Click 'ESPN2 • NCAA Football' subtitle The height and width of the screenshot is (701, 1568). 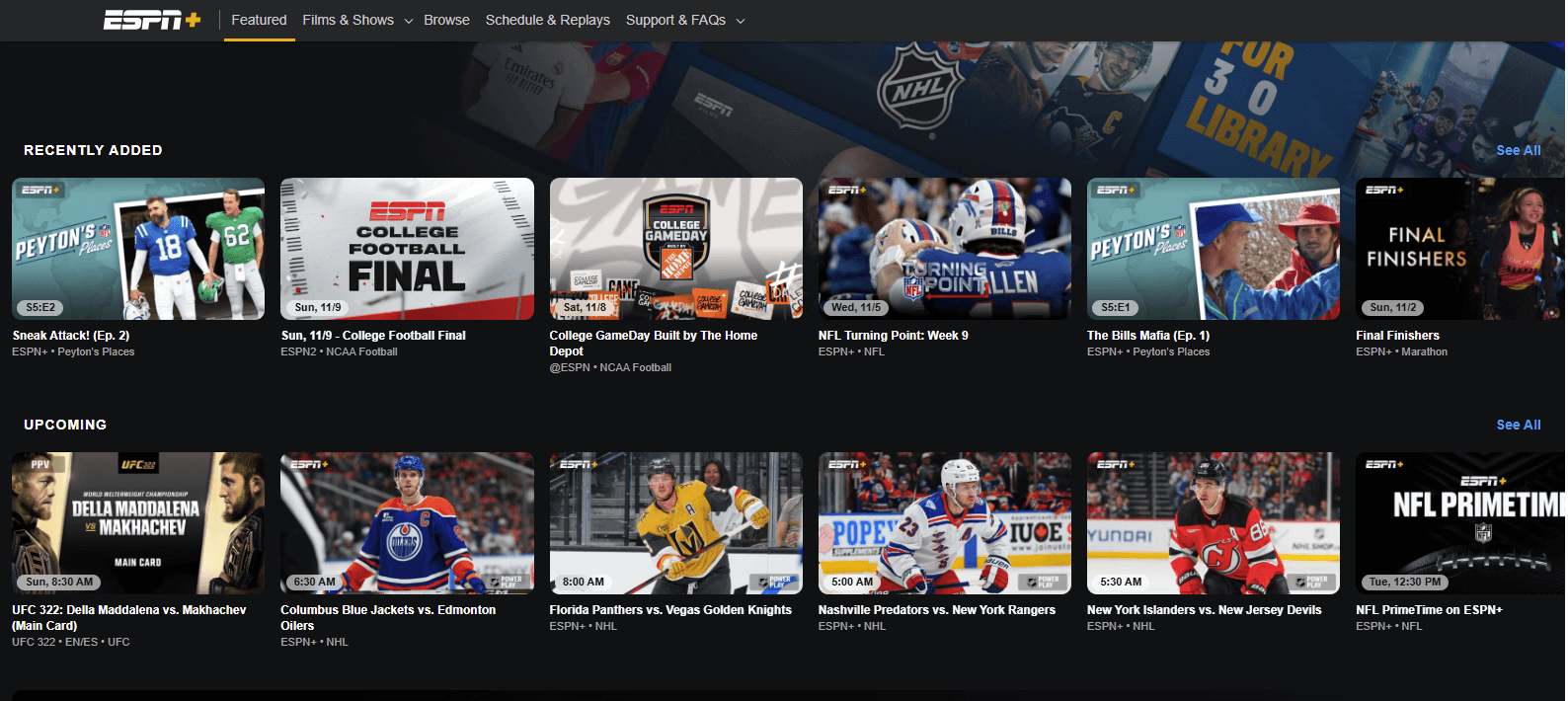339,351
